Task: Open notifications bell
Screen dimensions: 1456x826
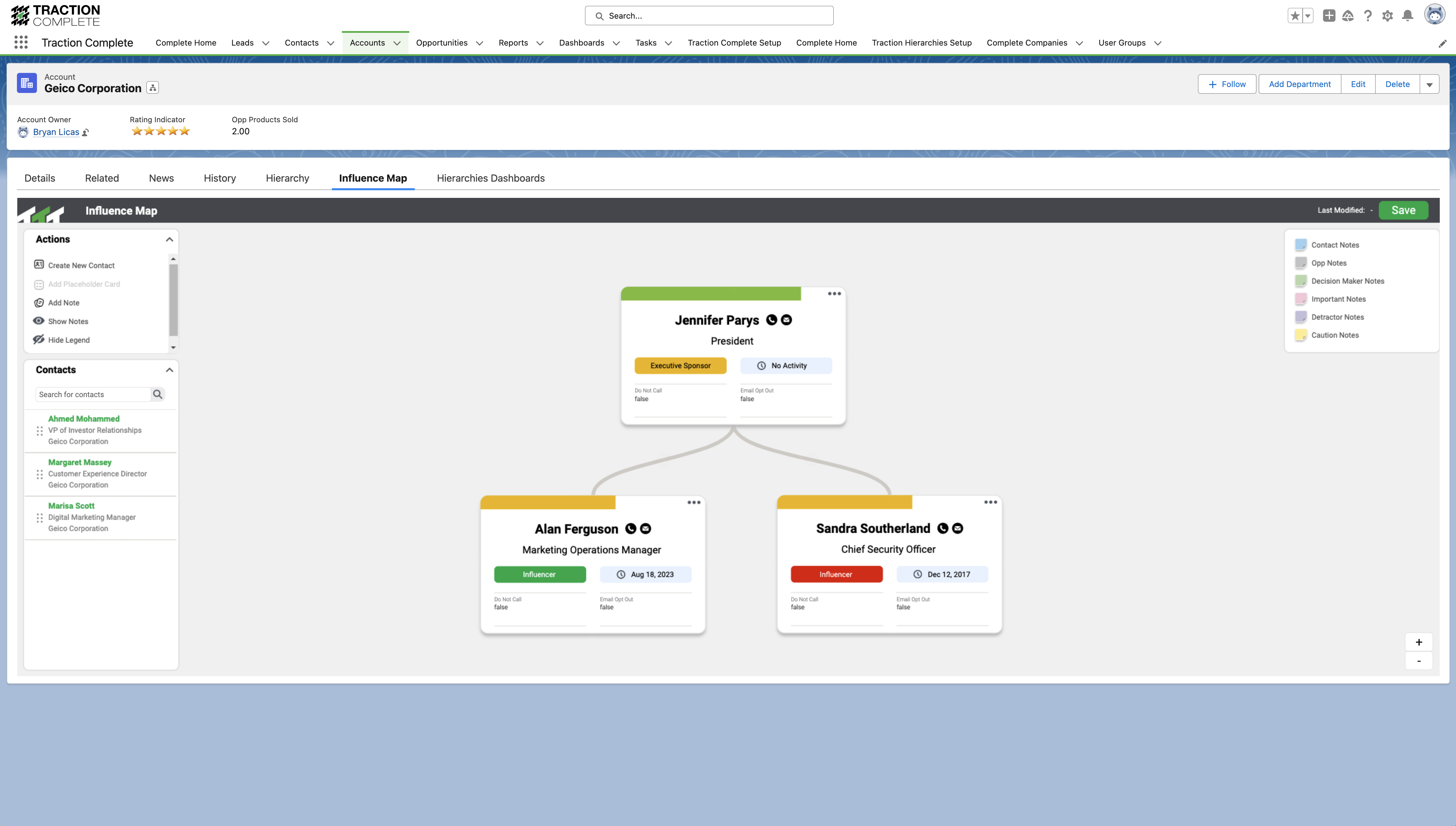Action: 1407,15
